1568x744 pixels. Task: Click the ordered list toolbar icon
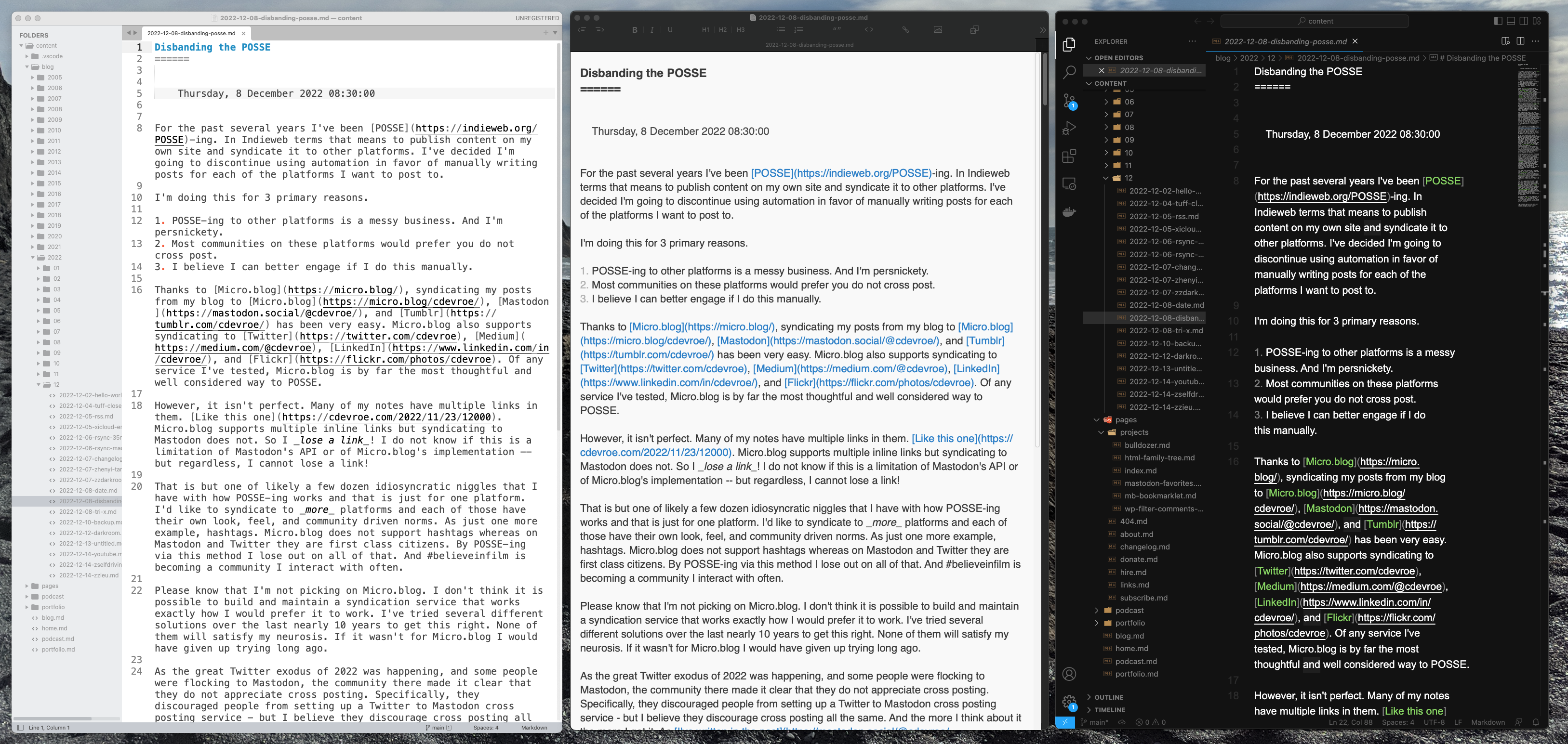click(x=798, y=29)
